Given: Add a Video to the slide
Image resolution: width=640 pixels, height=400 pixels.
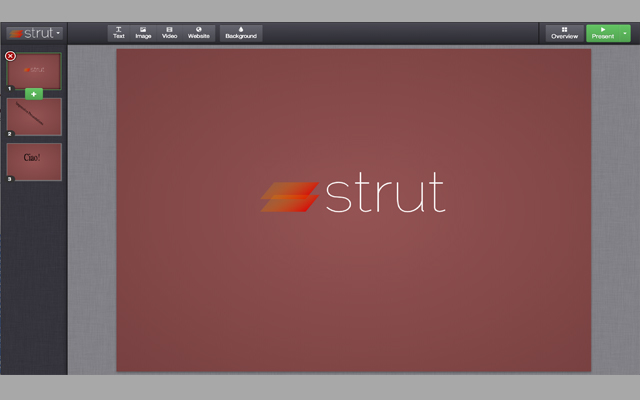Looking at the screenshot, I should pos(169,33).
